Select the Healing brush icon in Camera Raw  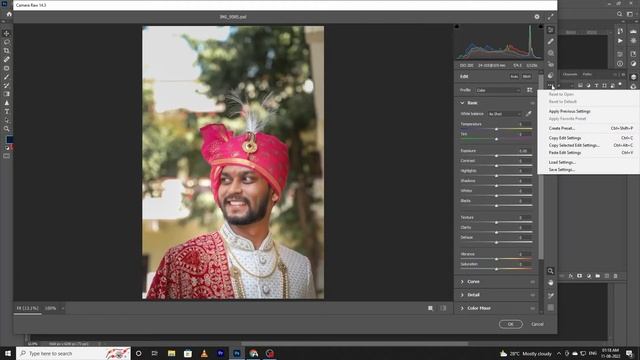[551, 41]
